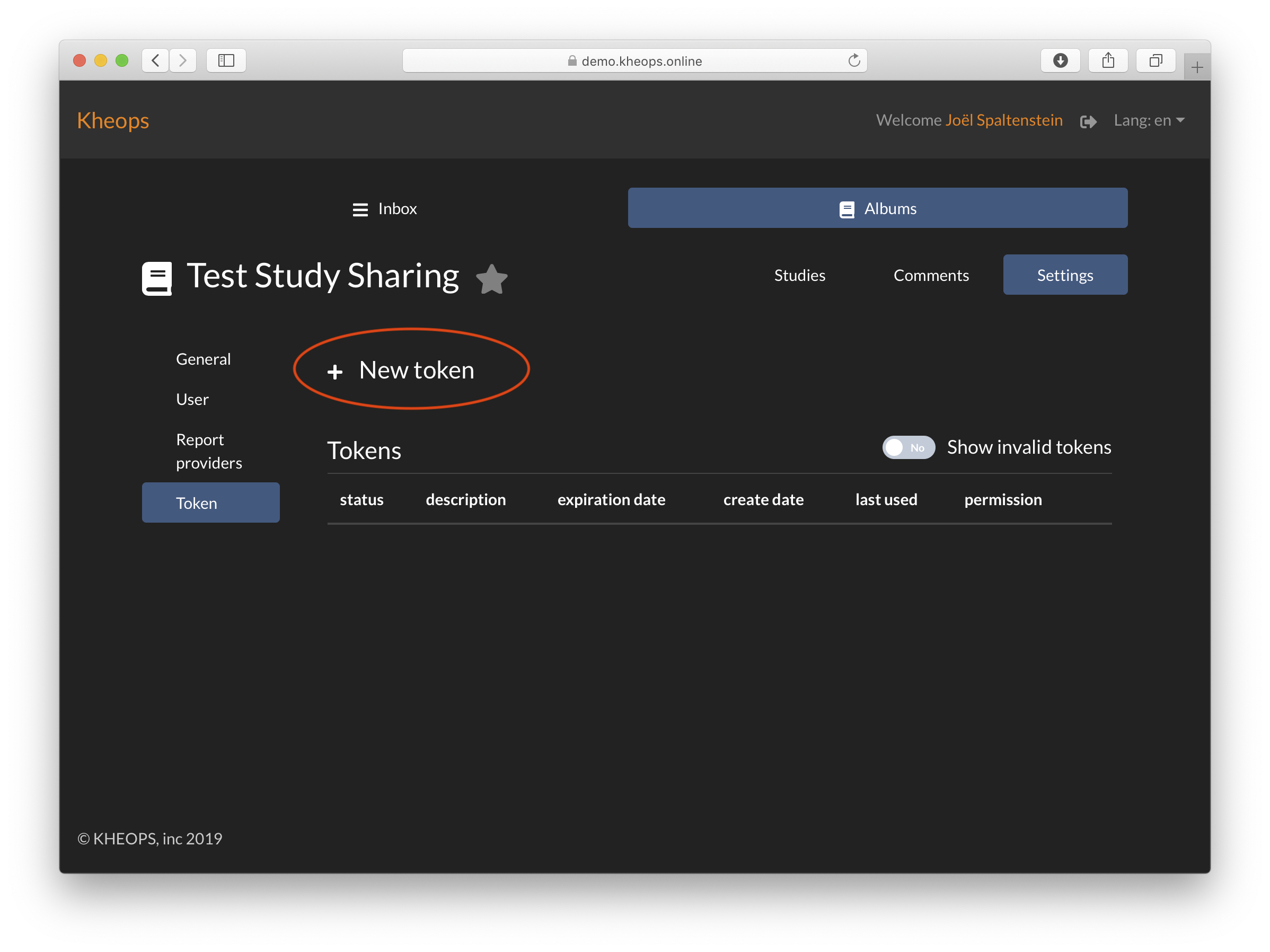Select the User settings section
This screenshot has height=952, width=1270.
point(193,398)
